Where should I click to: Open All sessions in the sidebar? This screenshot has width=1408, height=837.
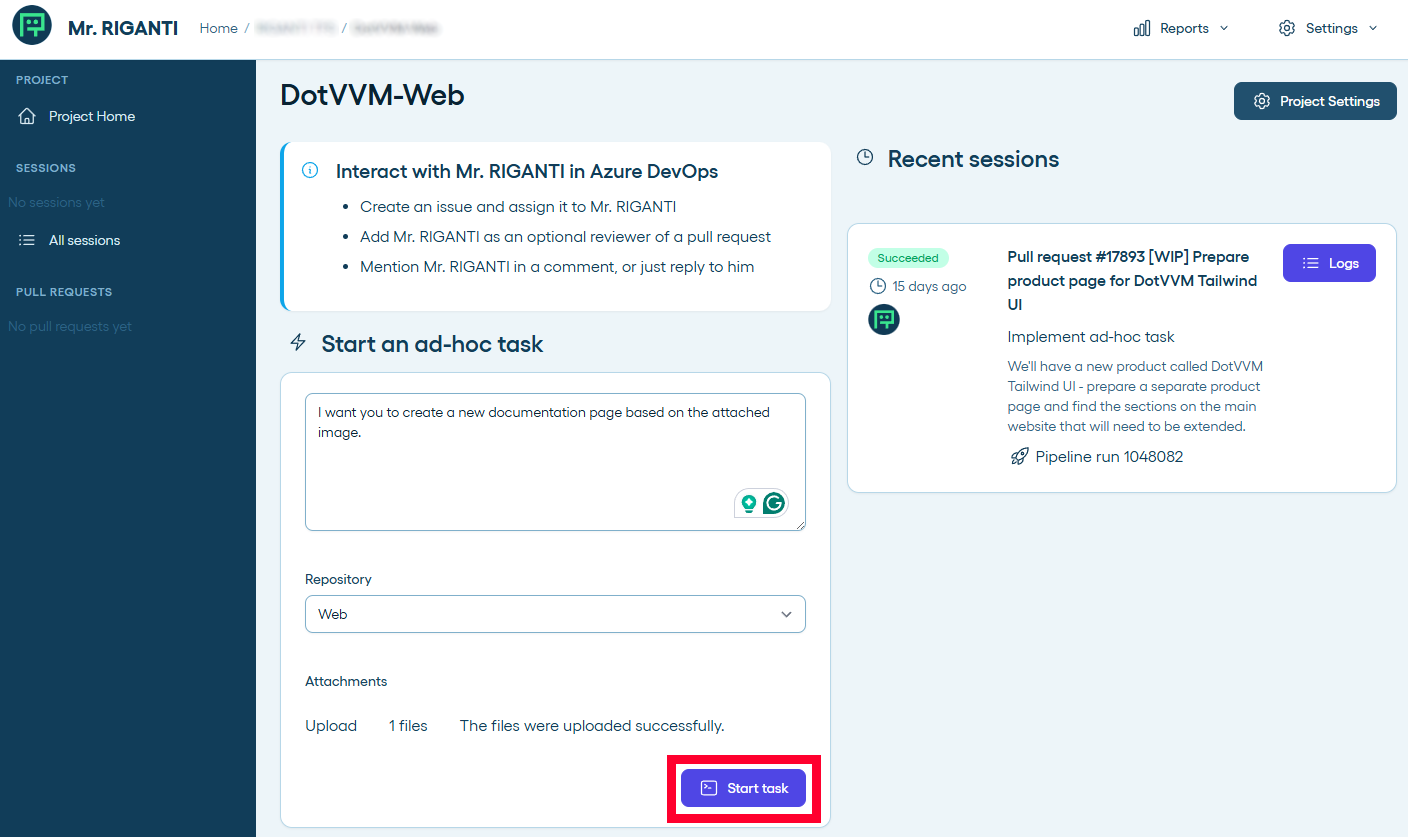[x=84, y=240]
